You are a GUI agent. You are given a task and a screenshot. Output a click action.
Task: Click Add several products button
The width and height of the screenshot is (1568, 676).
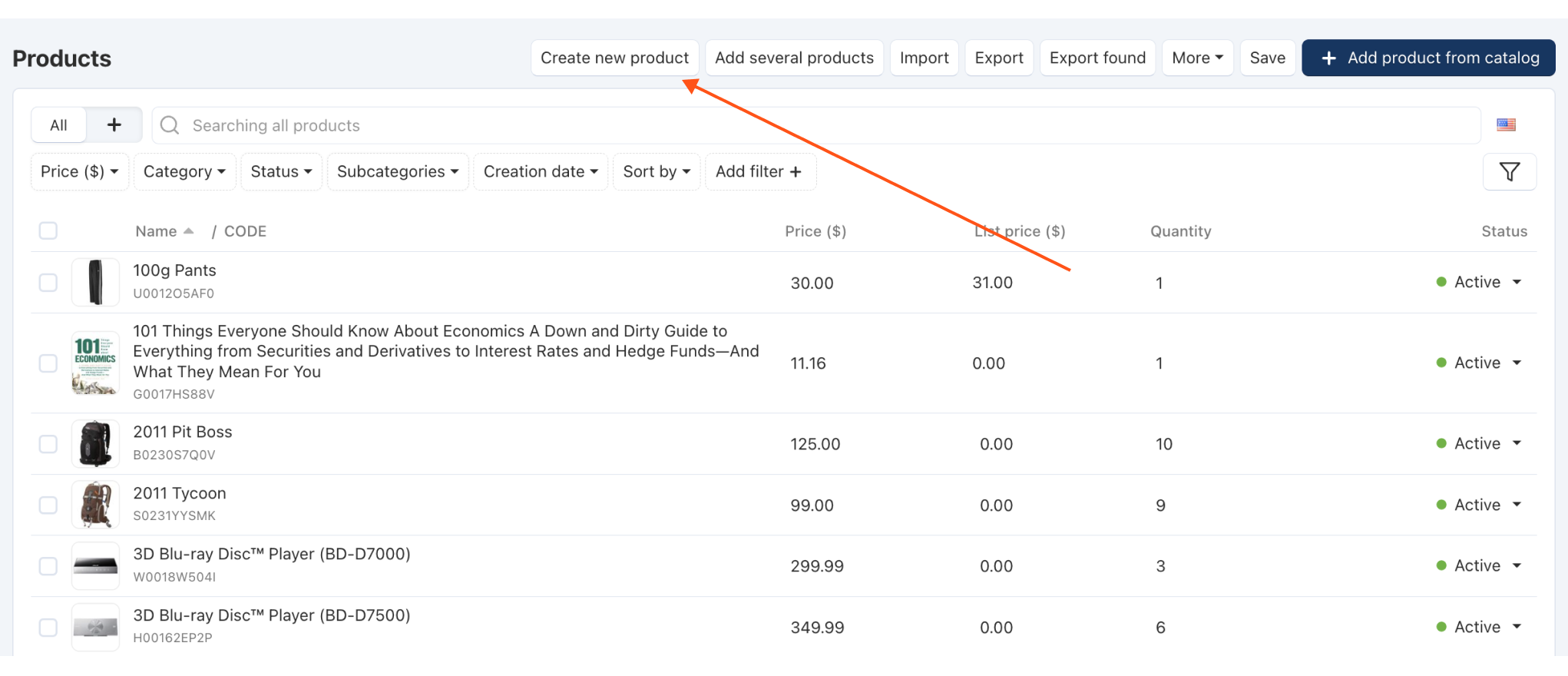[794, 58]
